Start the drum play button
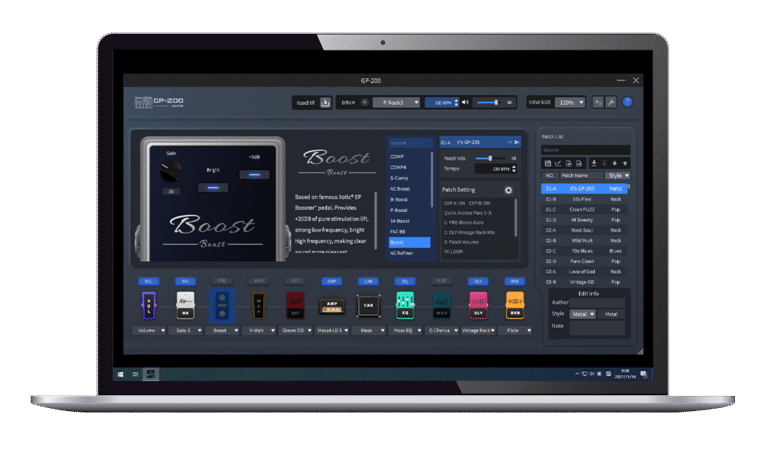The width and height of the screenshot is (768, 465). click(364, 102)
